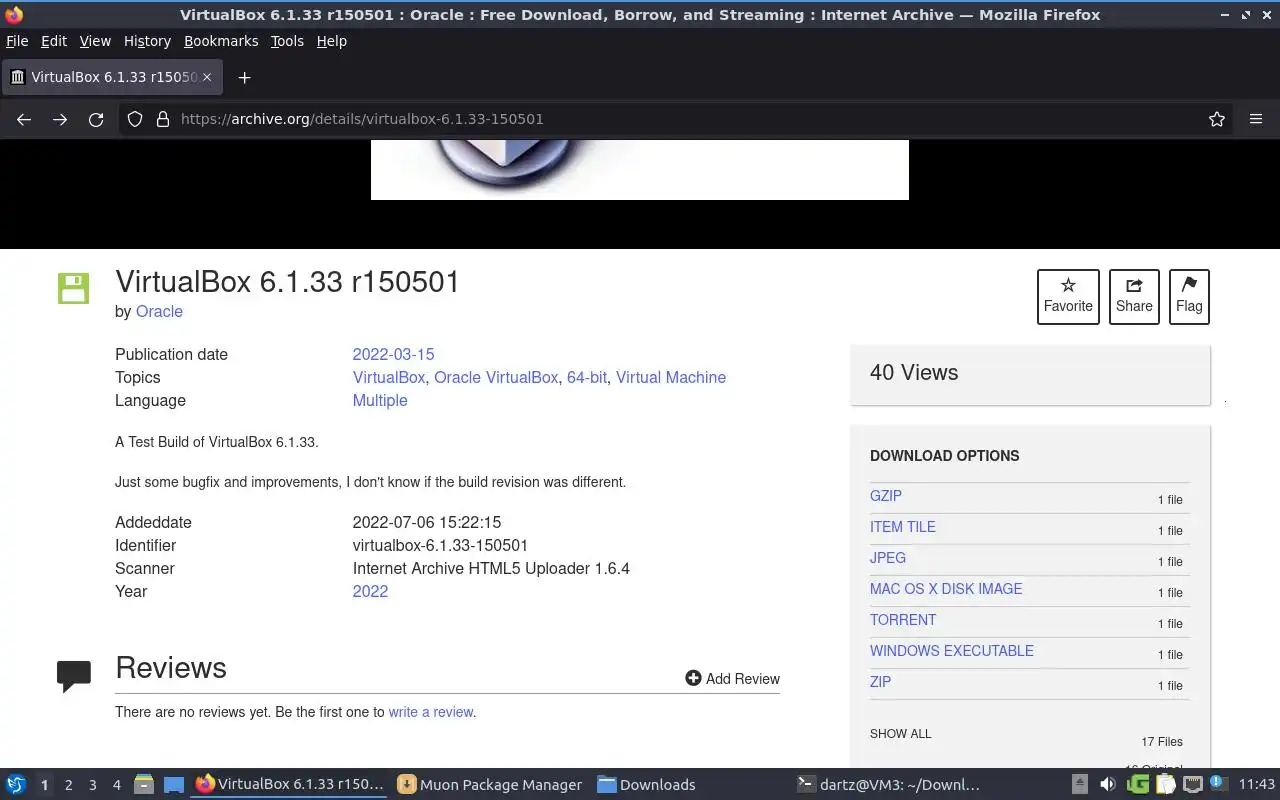Screen dimensions: 1280x800
Task: Click the Add Review plus icon
Action: (693, 678)
